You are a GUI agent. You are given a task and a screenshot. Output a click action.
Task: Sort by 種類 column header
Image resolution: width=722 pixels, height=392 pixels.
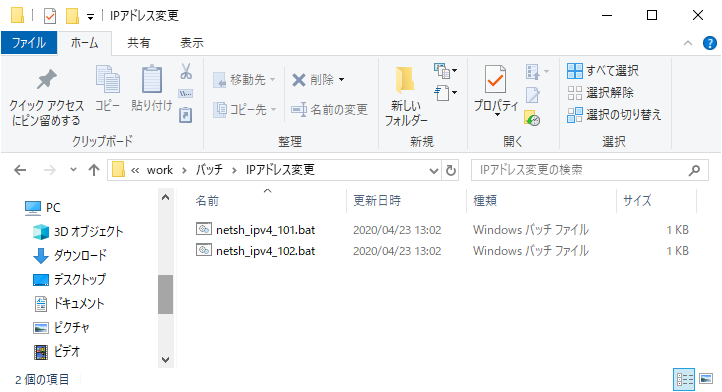coord(485,201)
